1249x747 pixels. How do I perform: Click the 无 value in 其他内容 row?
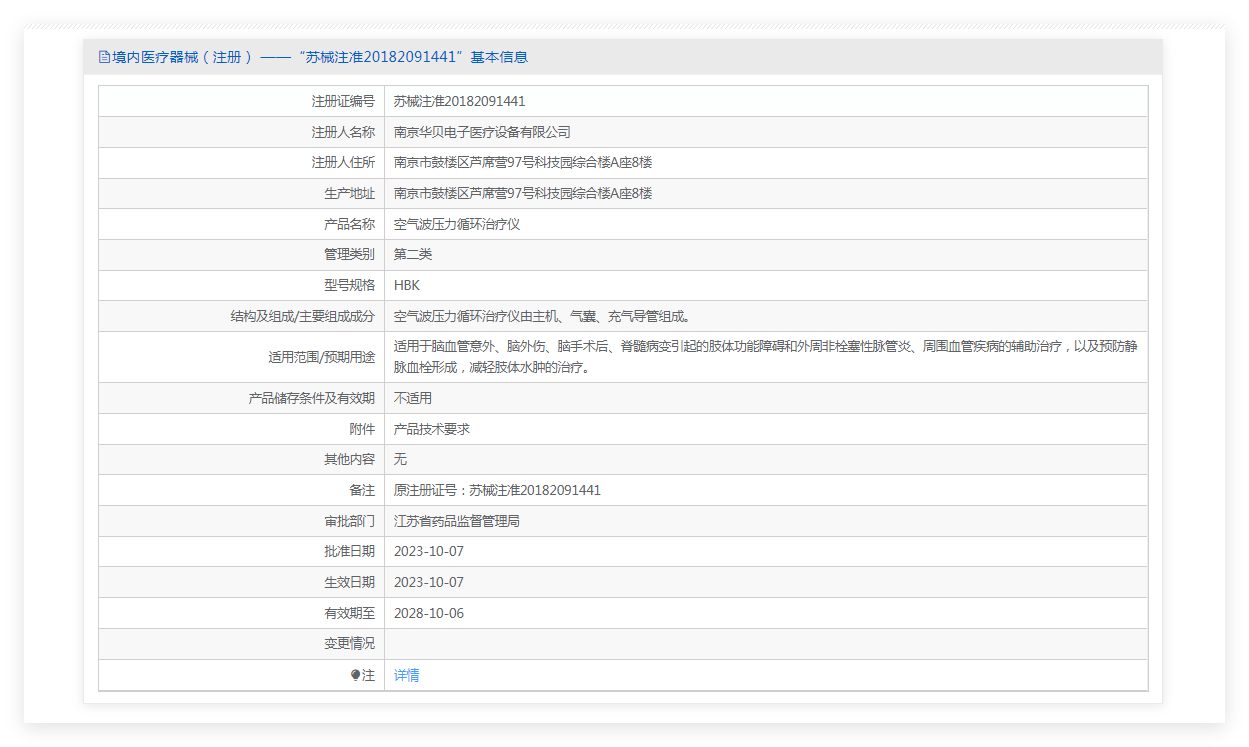[401, 460]
